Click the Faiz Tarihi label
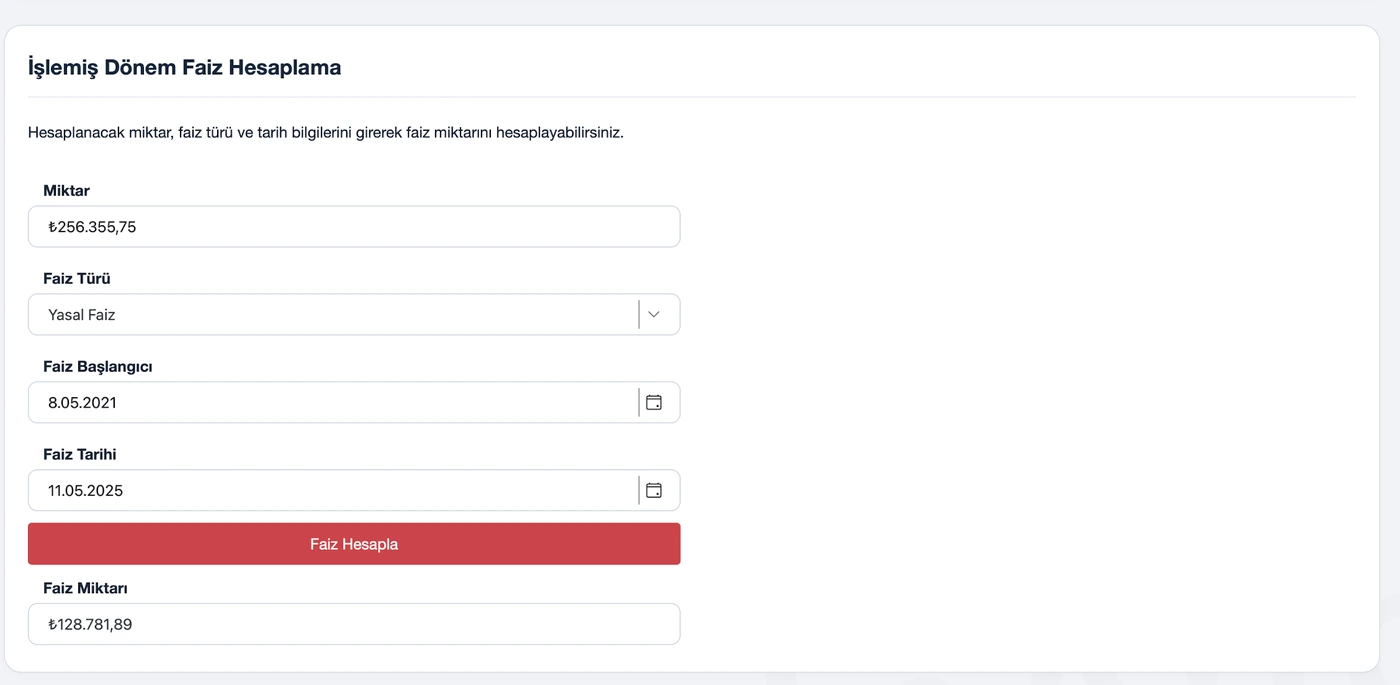Screen dimensions: 1400x685 point(80,454)
